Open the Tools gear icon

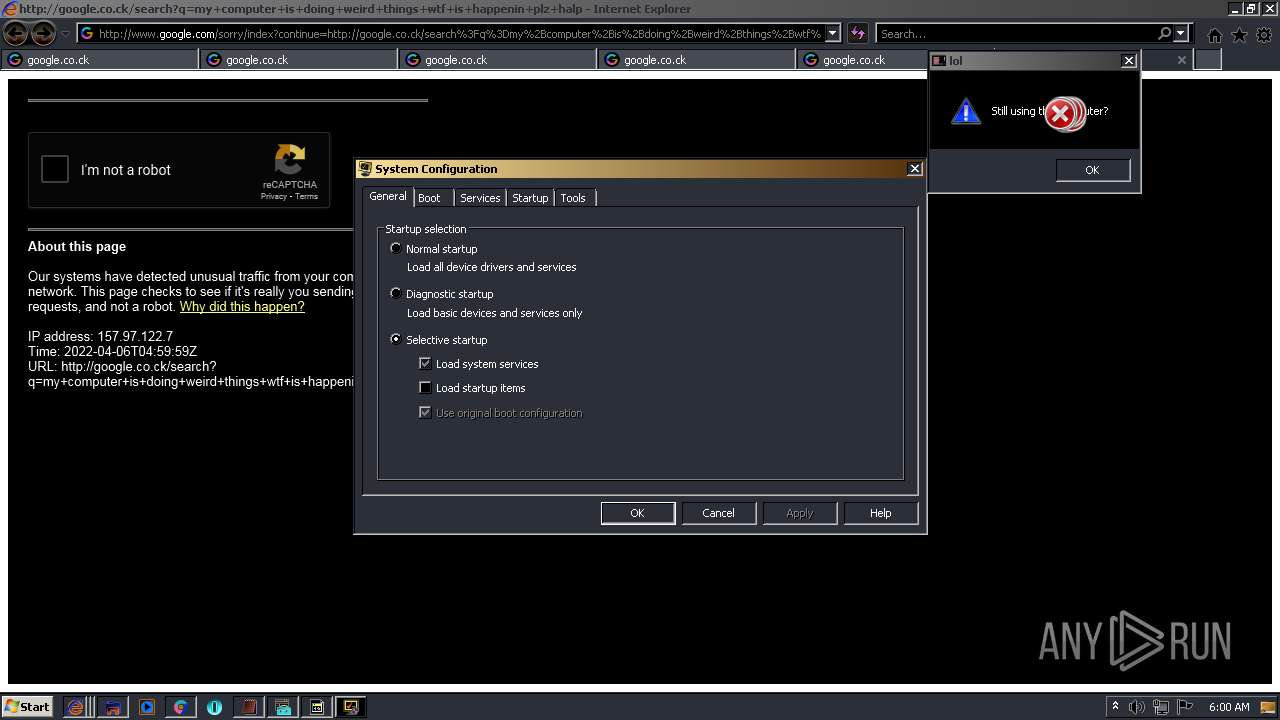click(x=1264, y=35)
